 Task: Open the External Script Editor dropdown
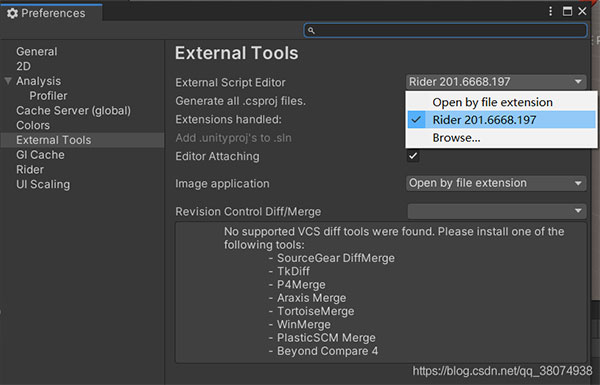(496, 82)
